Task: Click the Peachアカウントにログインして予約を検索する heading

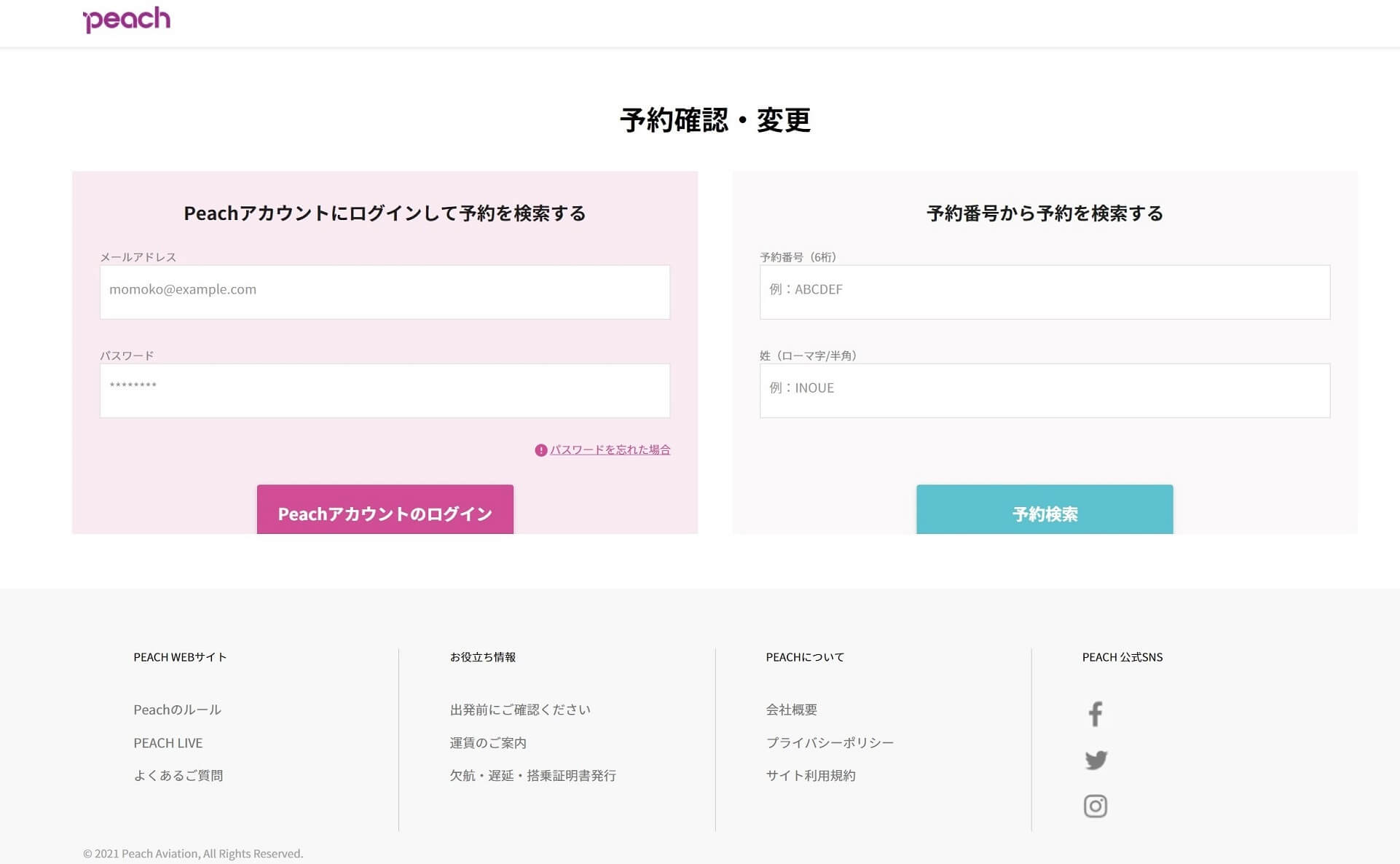Action: pyautogui.click(x=385, y=213)
